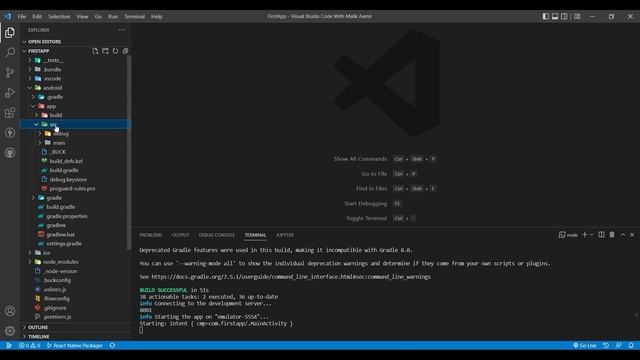The height and width of the screenshot is (360, 640).
Task: Split the terminal pane
Action: [601, 235]
